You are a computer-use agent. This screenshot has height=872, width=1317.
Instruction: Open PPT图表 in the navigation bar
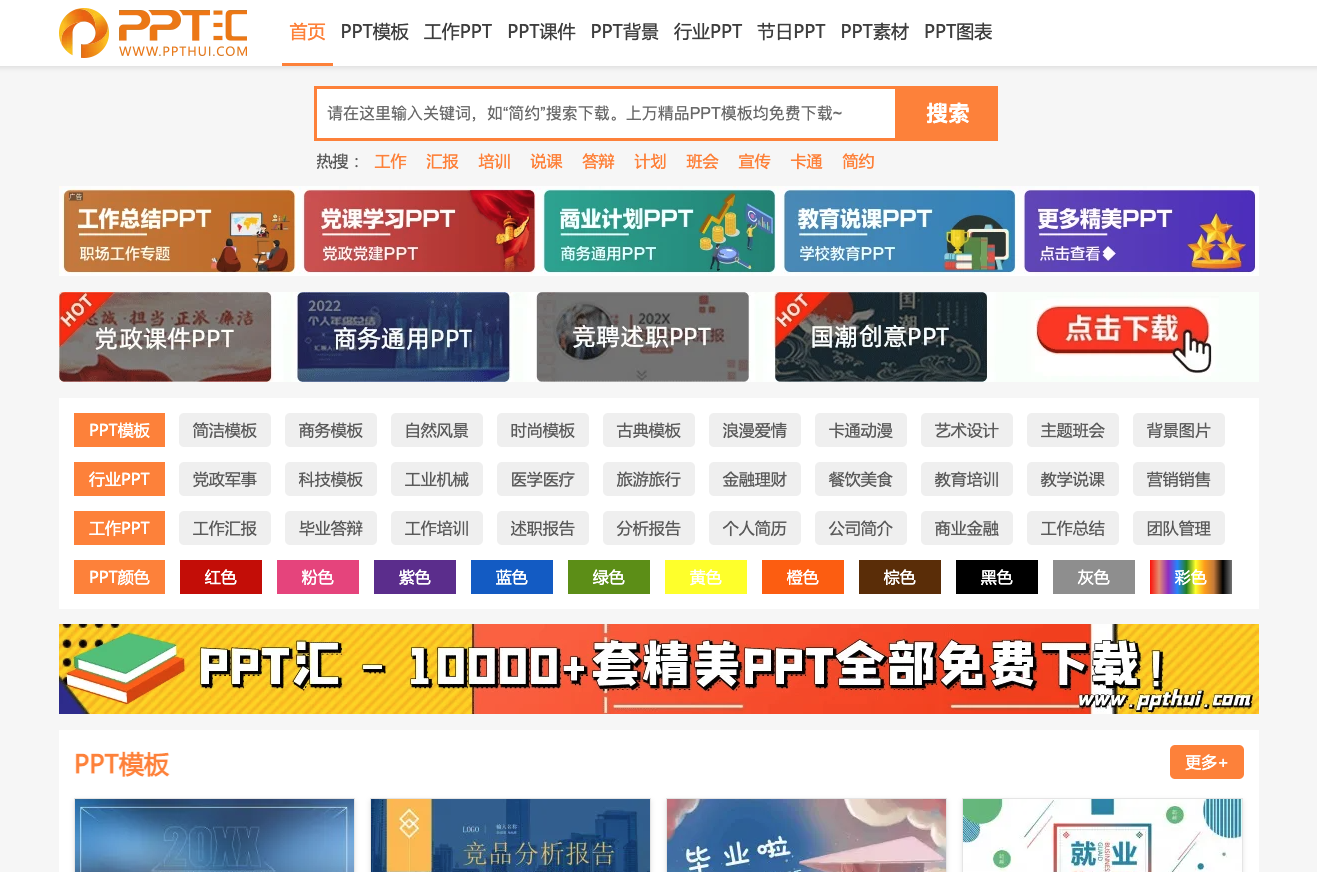(x=958, y=32)
